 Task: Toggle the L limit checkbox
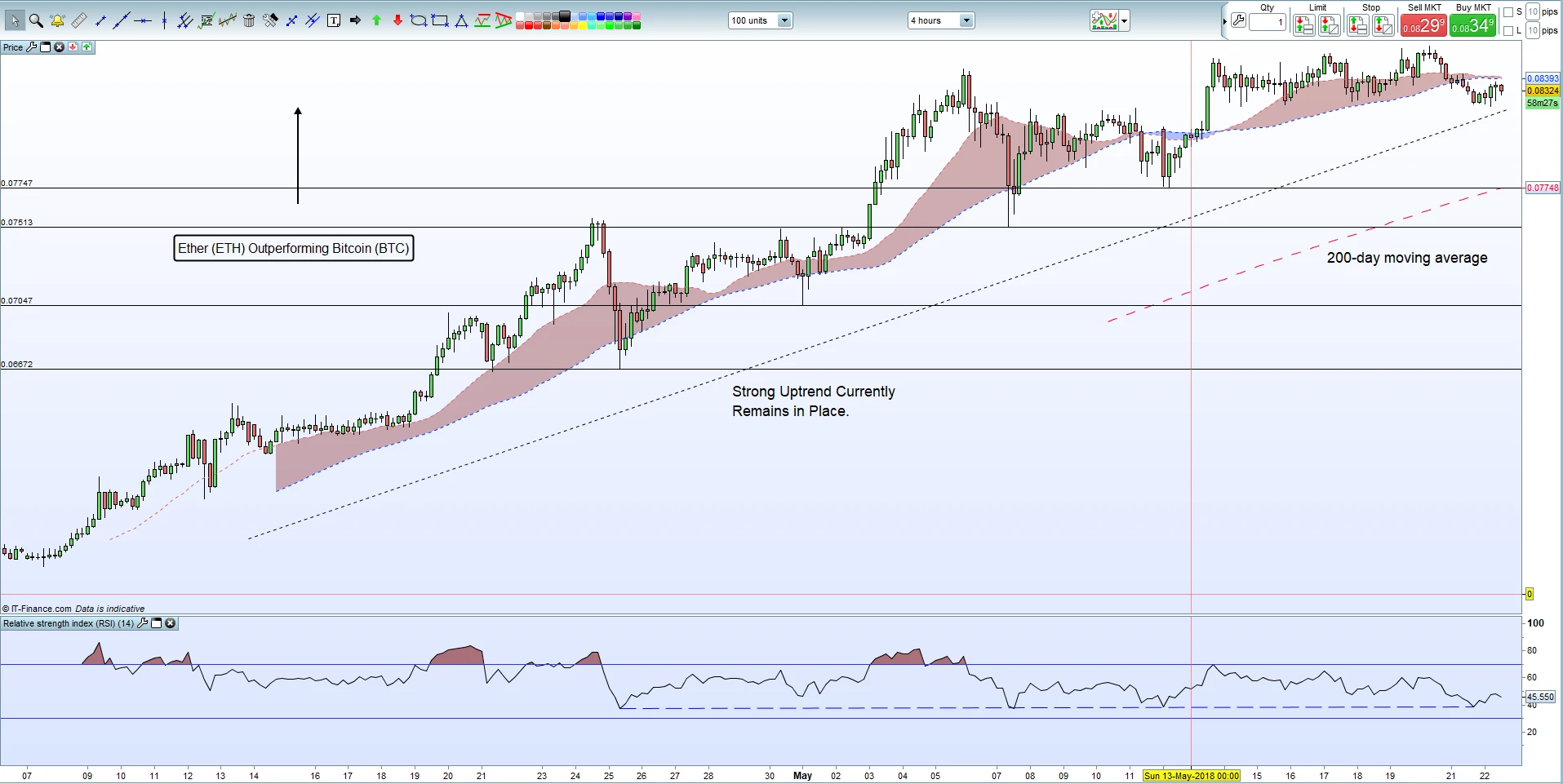coord(1508,31)
